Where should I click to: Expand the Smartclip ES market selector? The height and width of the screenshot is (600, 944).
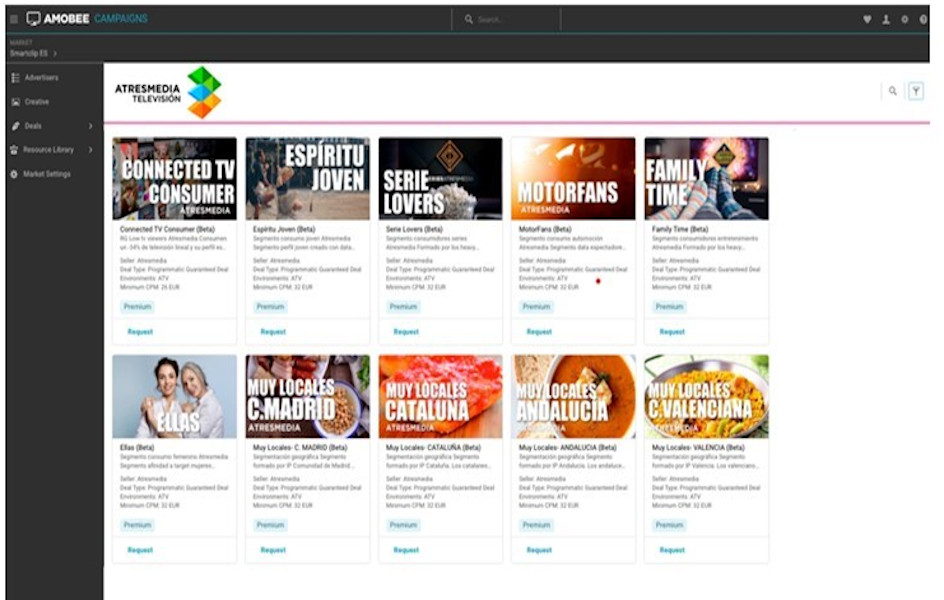pos(33,53)
